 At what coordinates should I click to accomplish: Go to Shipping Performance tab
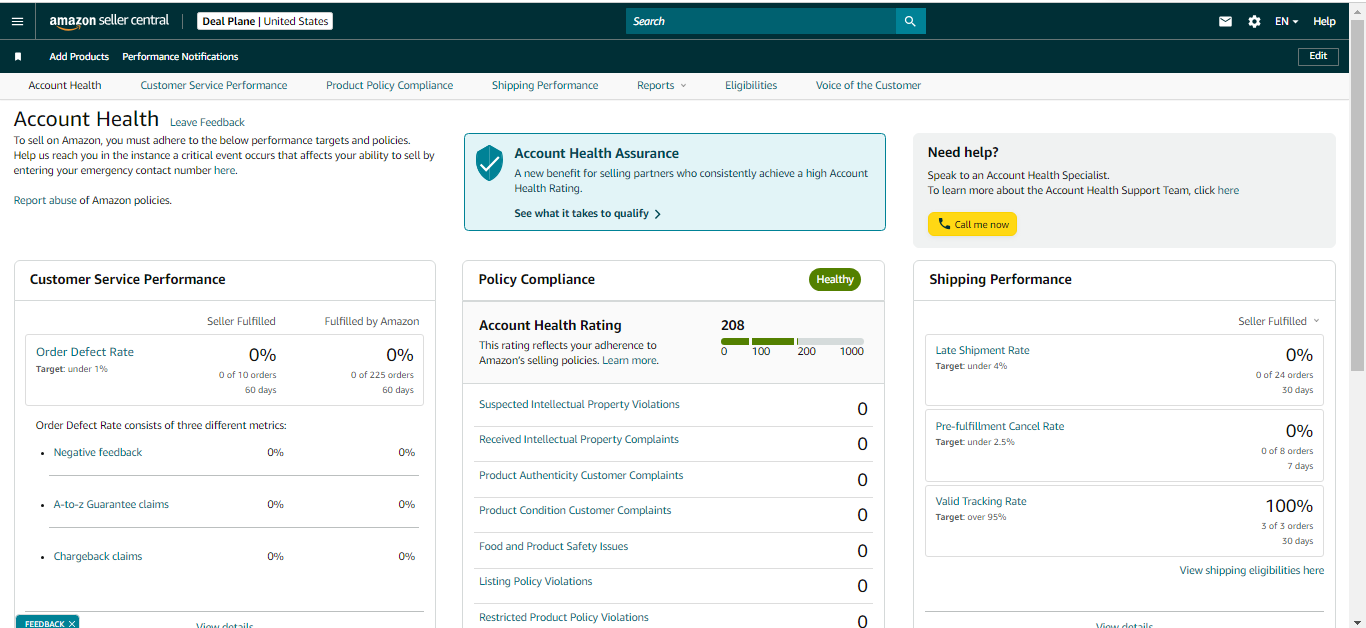tap(545, 86)
